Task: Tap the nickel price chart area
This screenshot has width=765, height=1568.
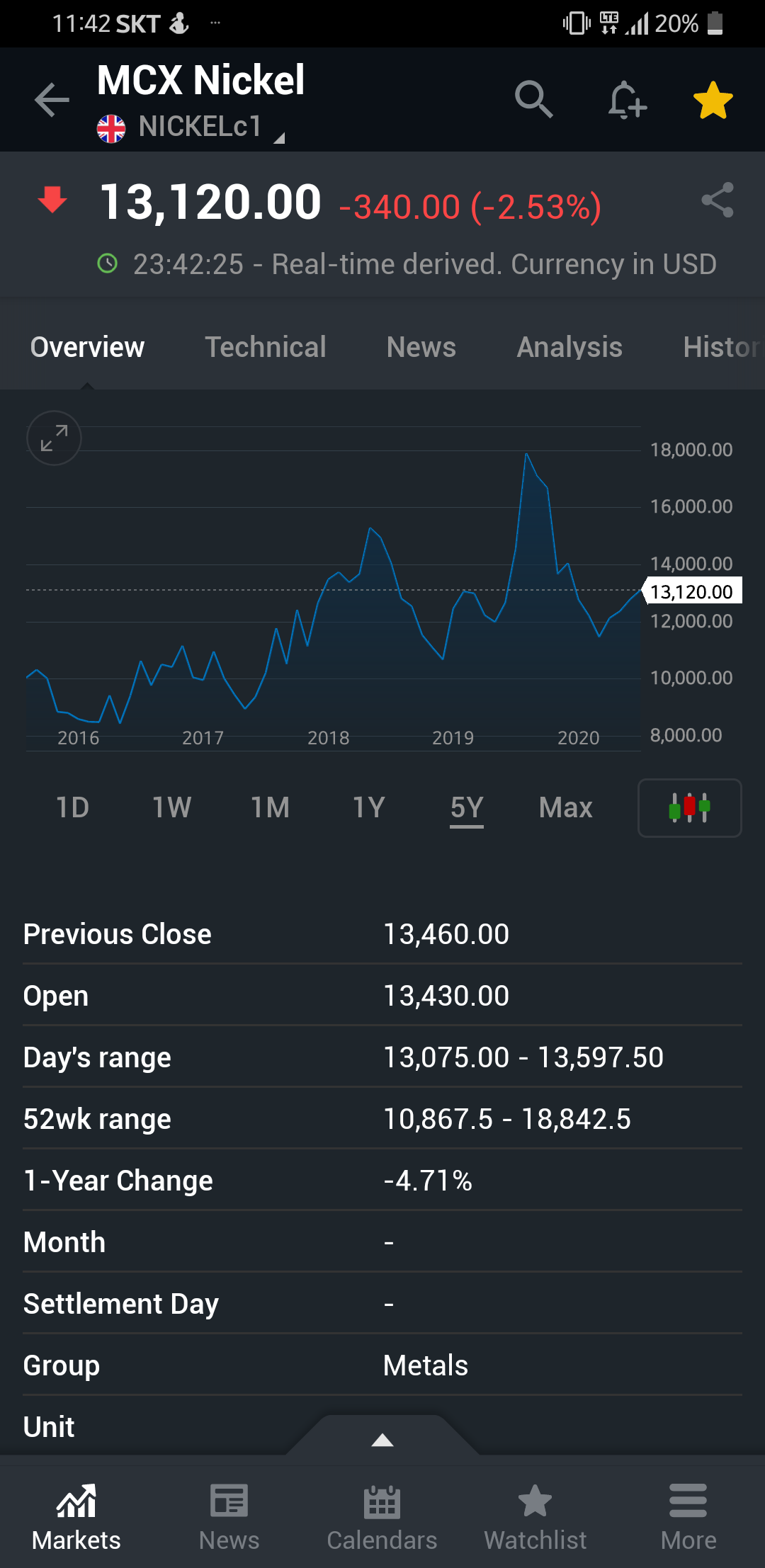Action: (333, 588)
